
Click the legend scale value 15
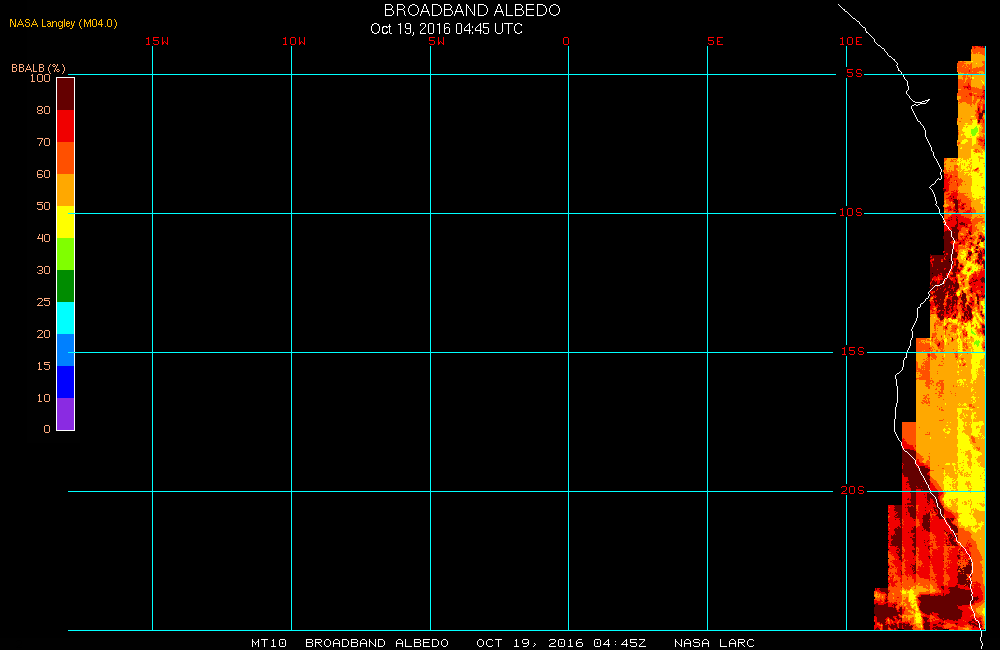point(43,366)
